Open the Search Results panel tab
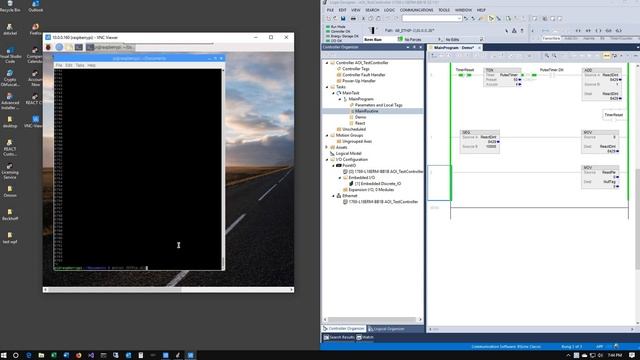 tap(339, 338)
